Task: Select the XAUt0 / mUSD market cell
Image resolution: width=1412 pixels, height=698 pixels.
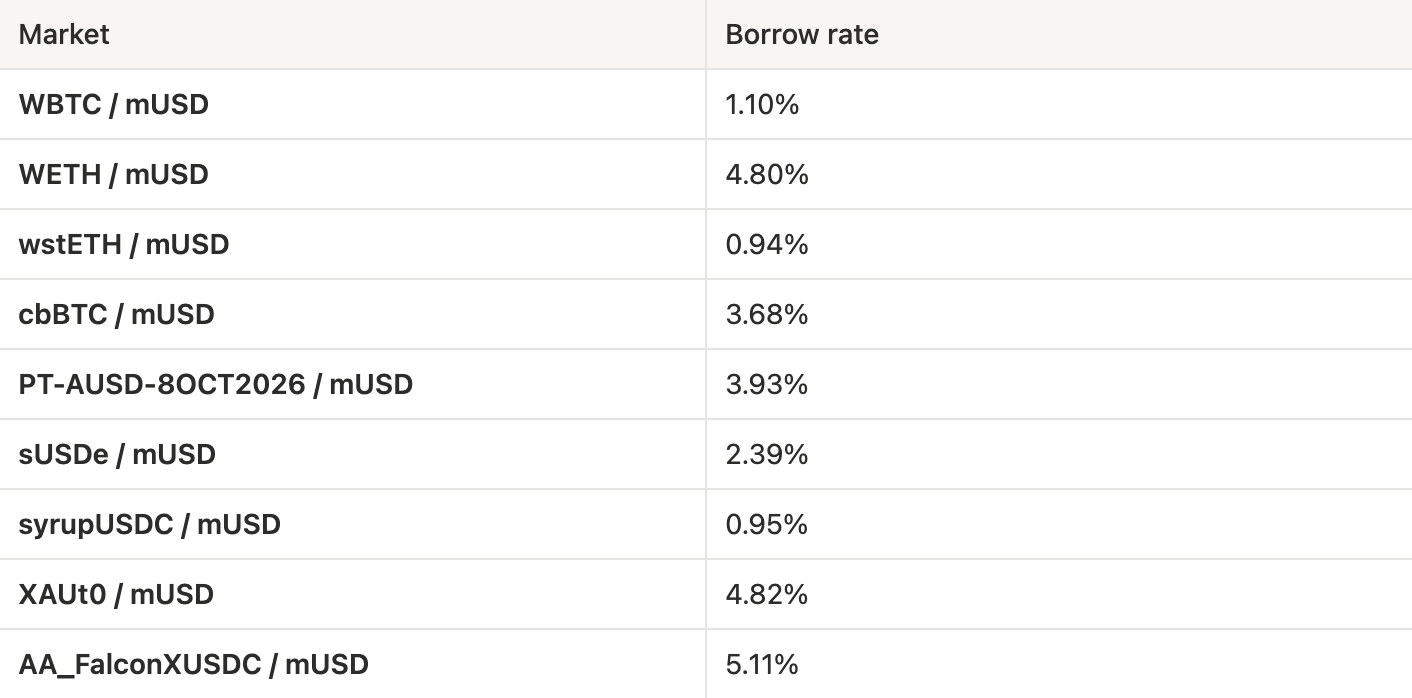Action: 352,594
